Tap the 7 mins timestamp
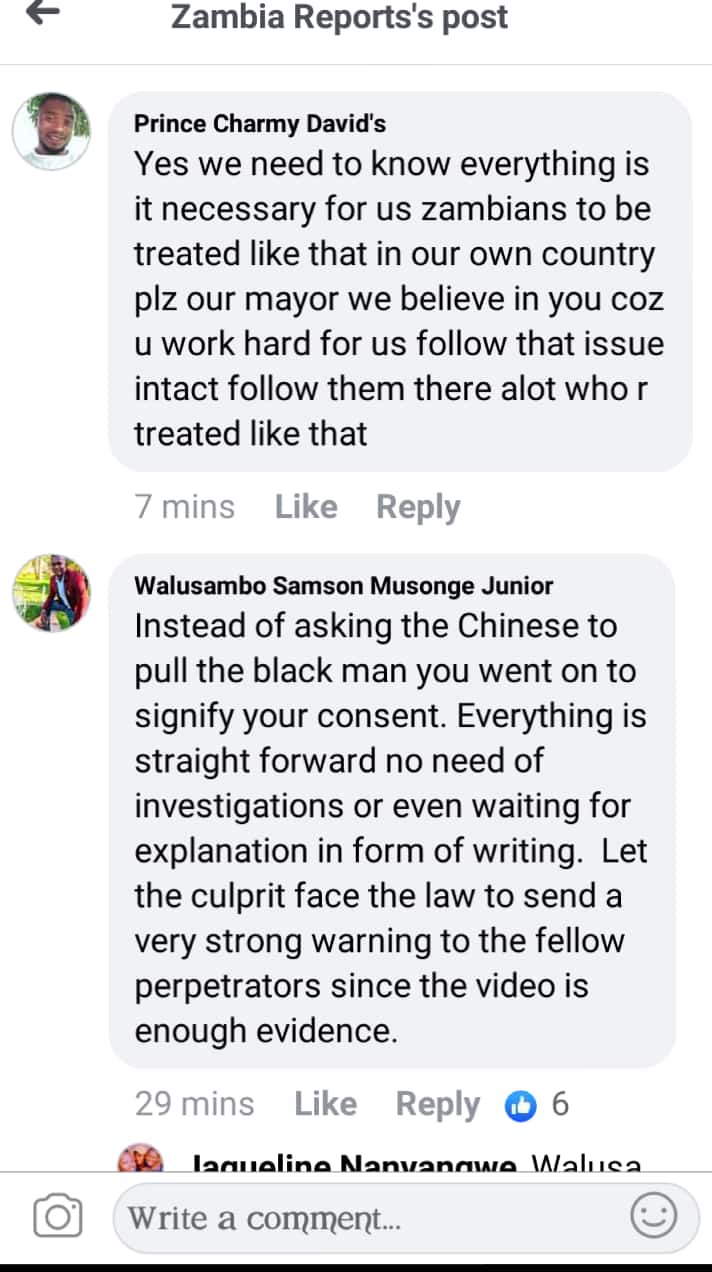Screen dimensions: 712x1272 click(185, 507)
